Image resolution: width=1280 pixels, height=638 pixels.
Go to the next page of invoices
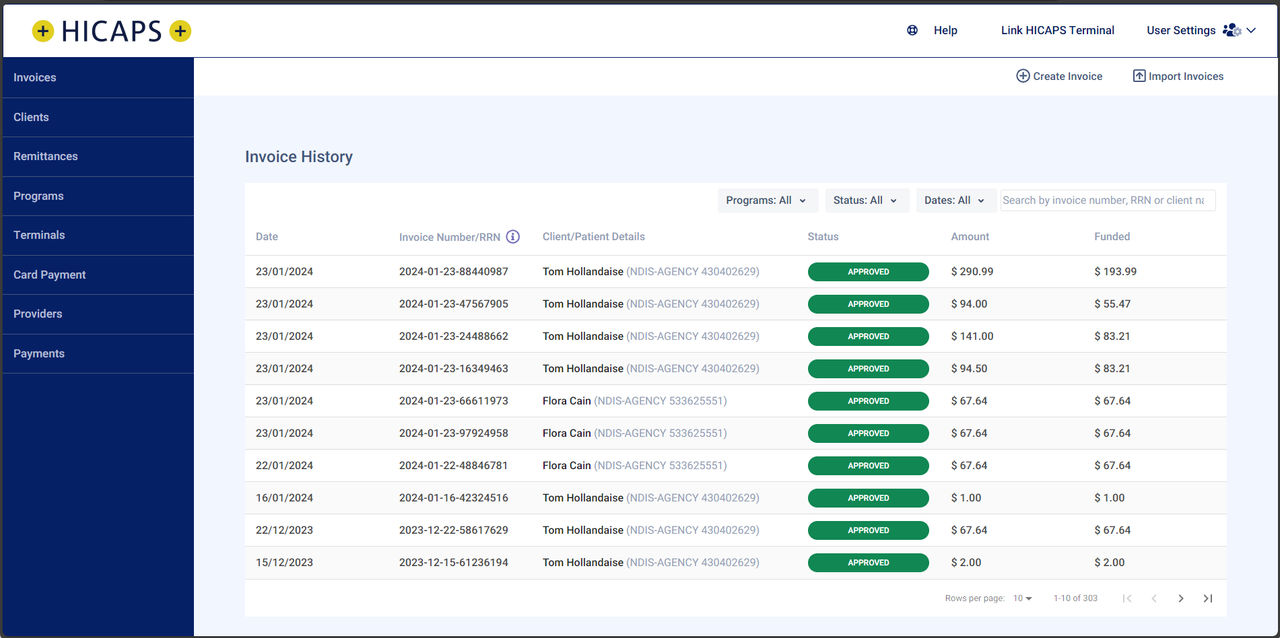(1181, 598)
